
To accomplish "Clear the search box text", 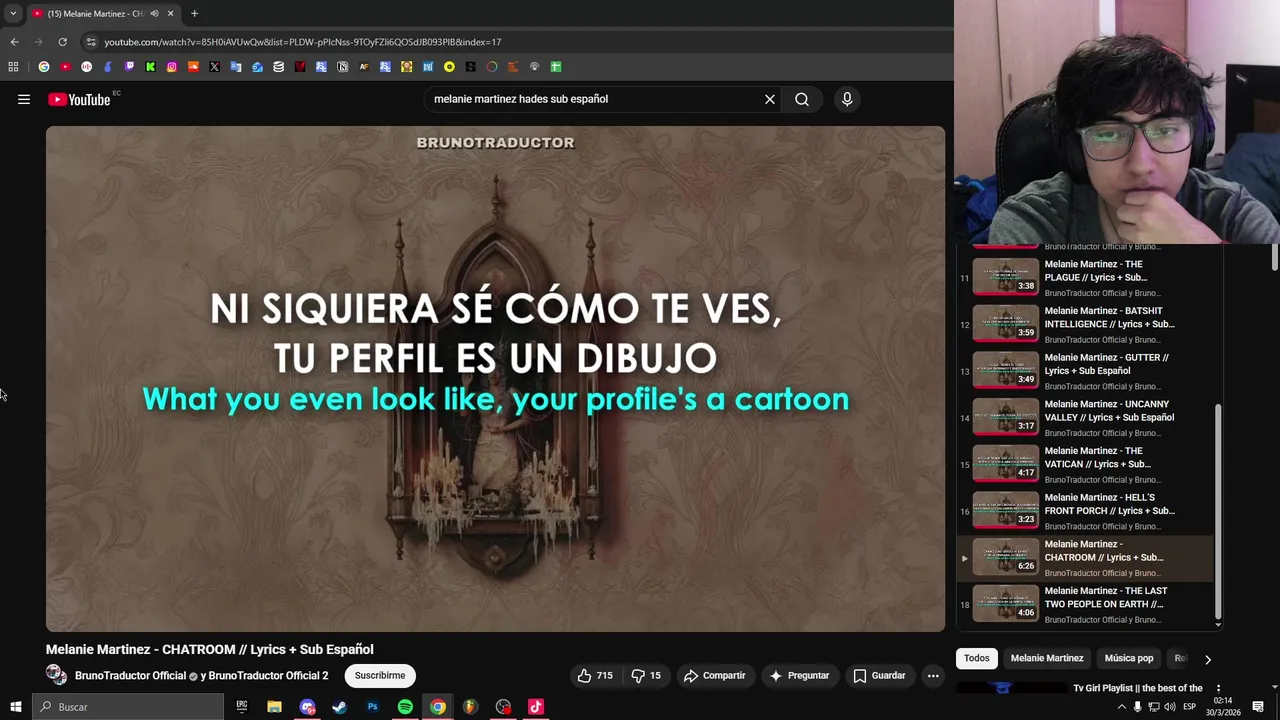I will pos(770,99).
